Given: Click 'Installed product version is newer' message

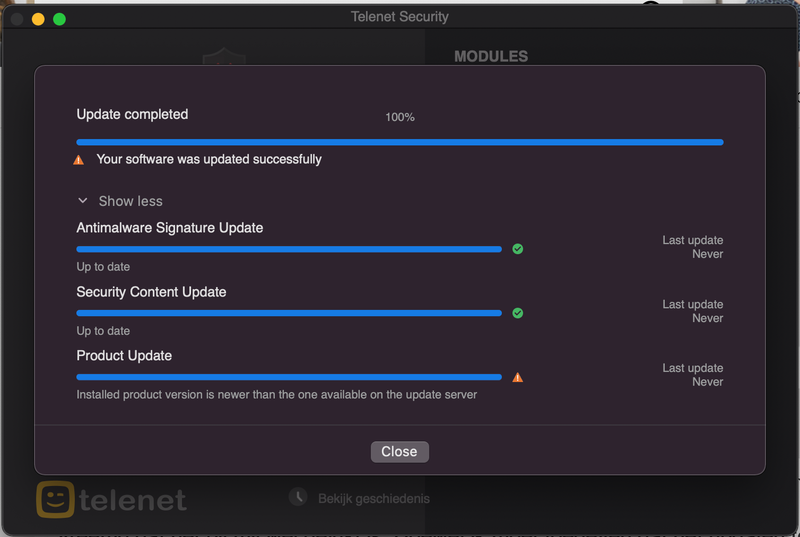Looking at the screenshot, I should (277, 395).
